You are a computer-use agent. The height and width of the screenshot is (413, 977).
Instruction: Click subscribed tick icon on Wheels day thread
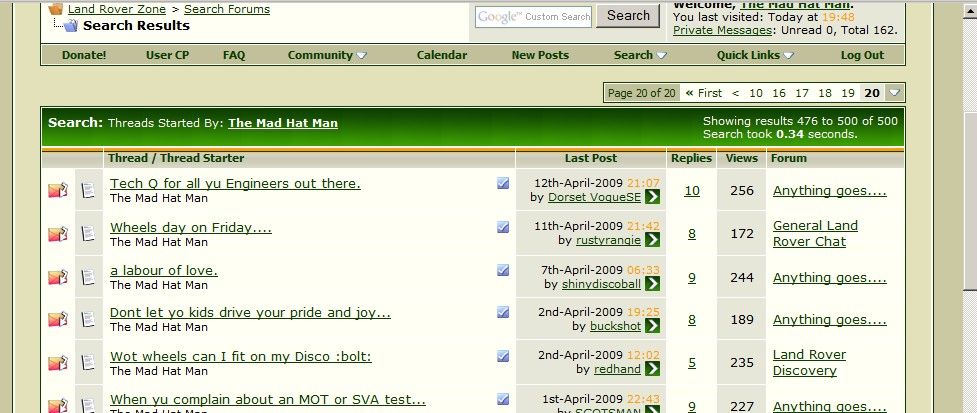pos(503,227)
